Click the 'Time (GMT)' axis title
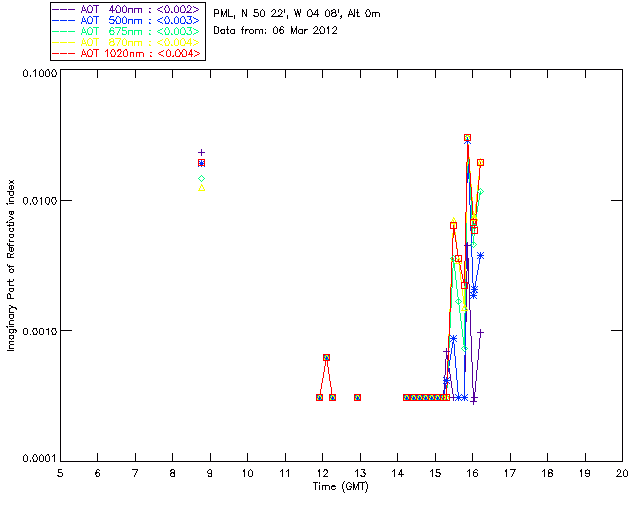The width and height of the screenshot is (640, 512). [x=341, y=486]
